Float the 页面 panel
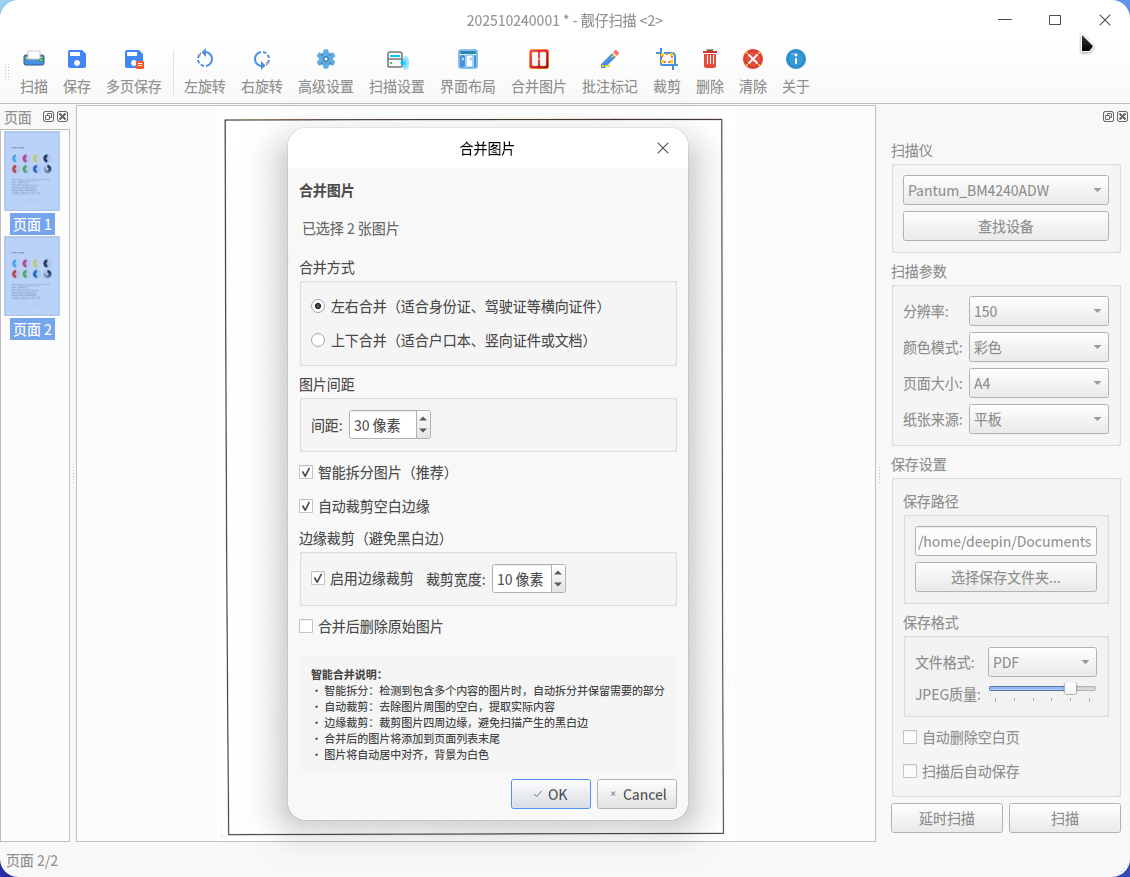Screen dimensions: 1130x877 (x=48, y=117)
